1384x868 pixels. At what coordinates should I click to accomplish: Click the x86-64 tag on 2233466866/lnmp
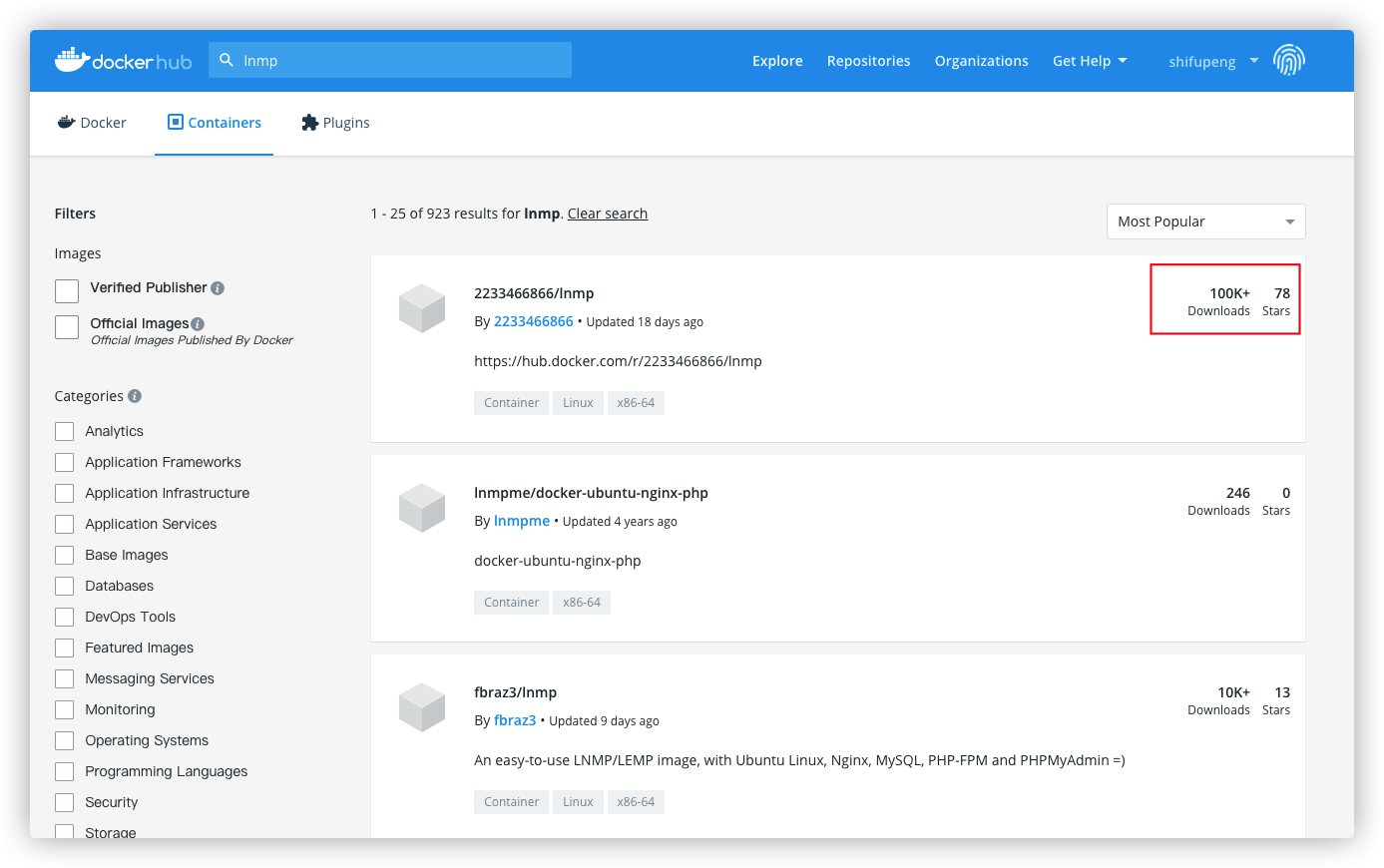pyautogui.click(x=636, y=403)
